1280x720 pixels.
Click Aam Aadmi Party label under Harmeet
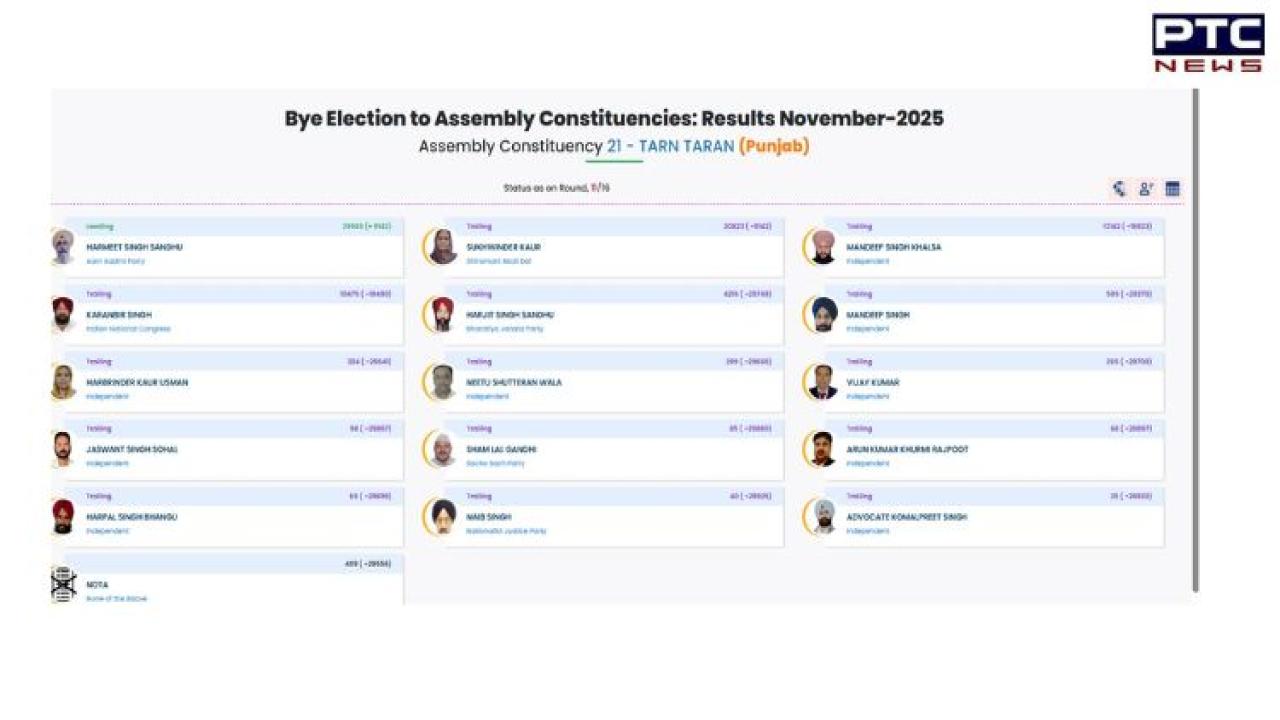(115, 262)
